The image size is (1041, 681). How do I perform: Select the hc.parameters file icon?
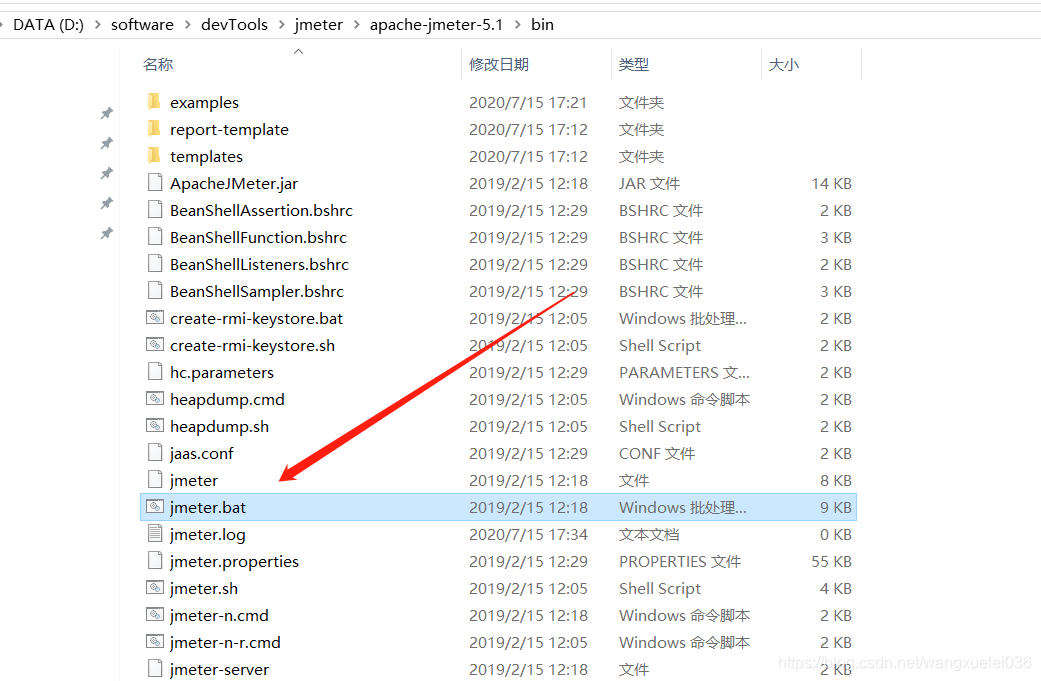click(x=155, y=372)
